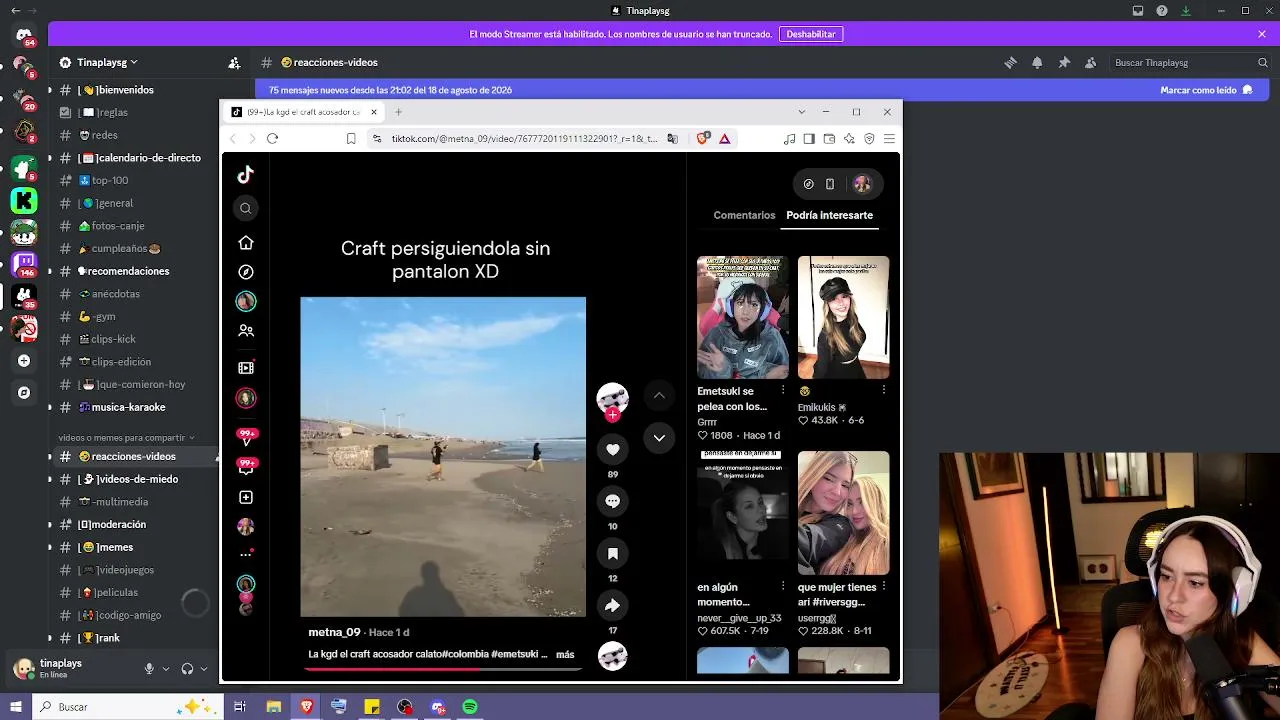Click Marcar como leído button
The width and height of the screenshot is (1280, 720).
(1206, 90)
